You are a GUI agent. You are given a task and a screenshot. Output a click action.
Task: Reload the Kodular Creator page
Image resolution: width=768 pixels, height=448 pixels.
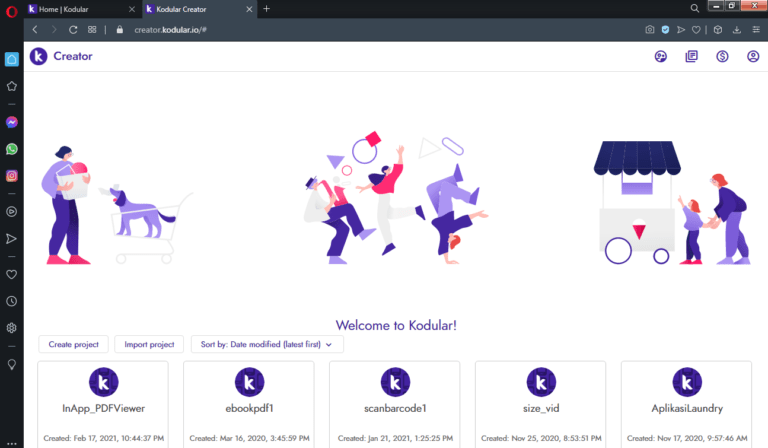pyautogui.click(x=73, y=30)
